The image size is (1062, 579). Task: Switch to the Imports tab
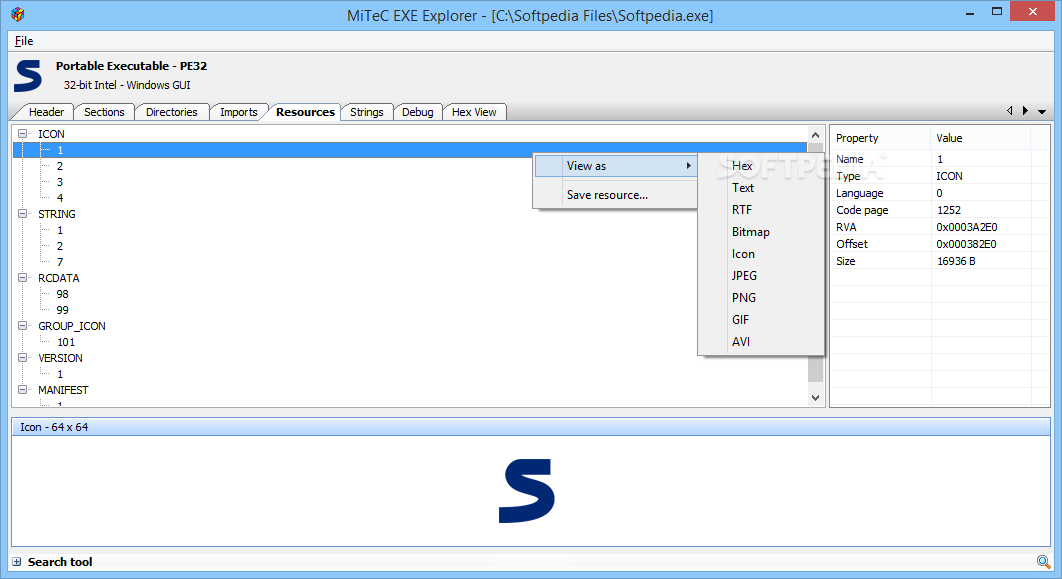(238, 112)
